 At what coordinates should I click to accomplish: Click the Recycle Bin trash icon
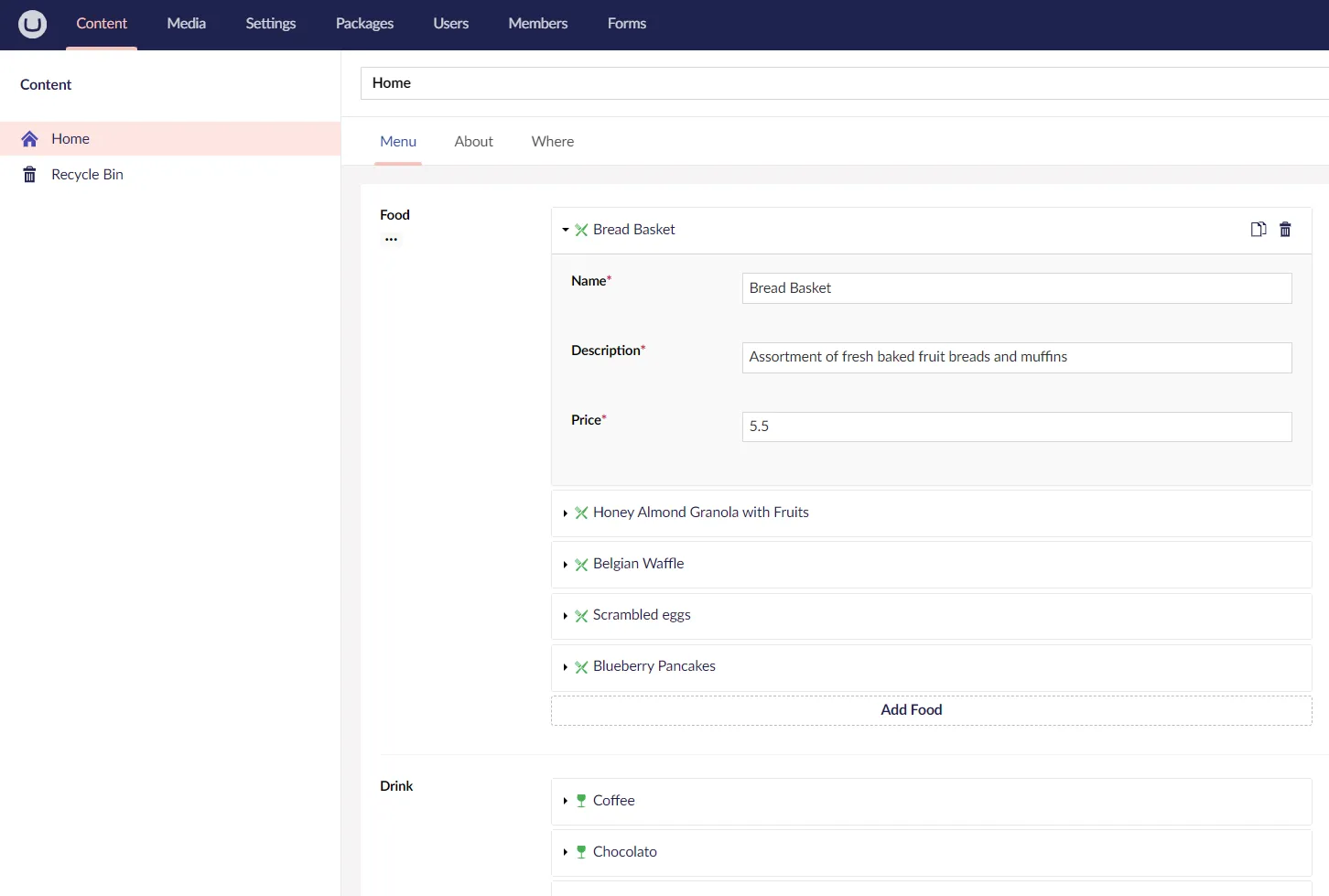[30, 175]
